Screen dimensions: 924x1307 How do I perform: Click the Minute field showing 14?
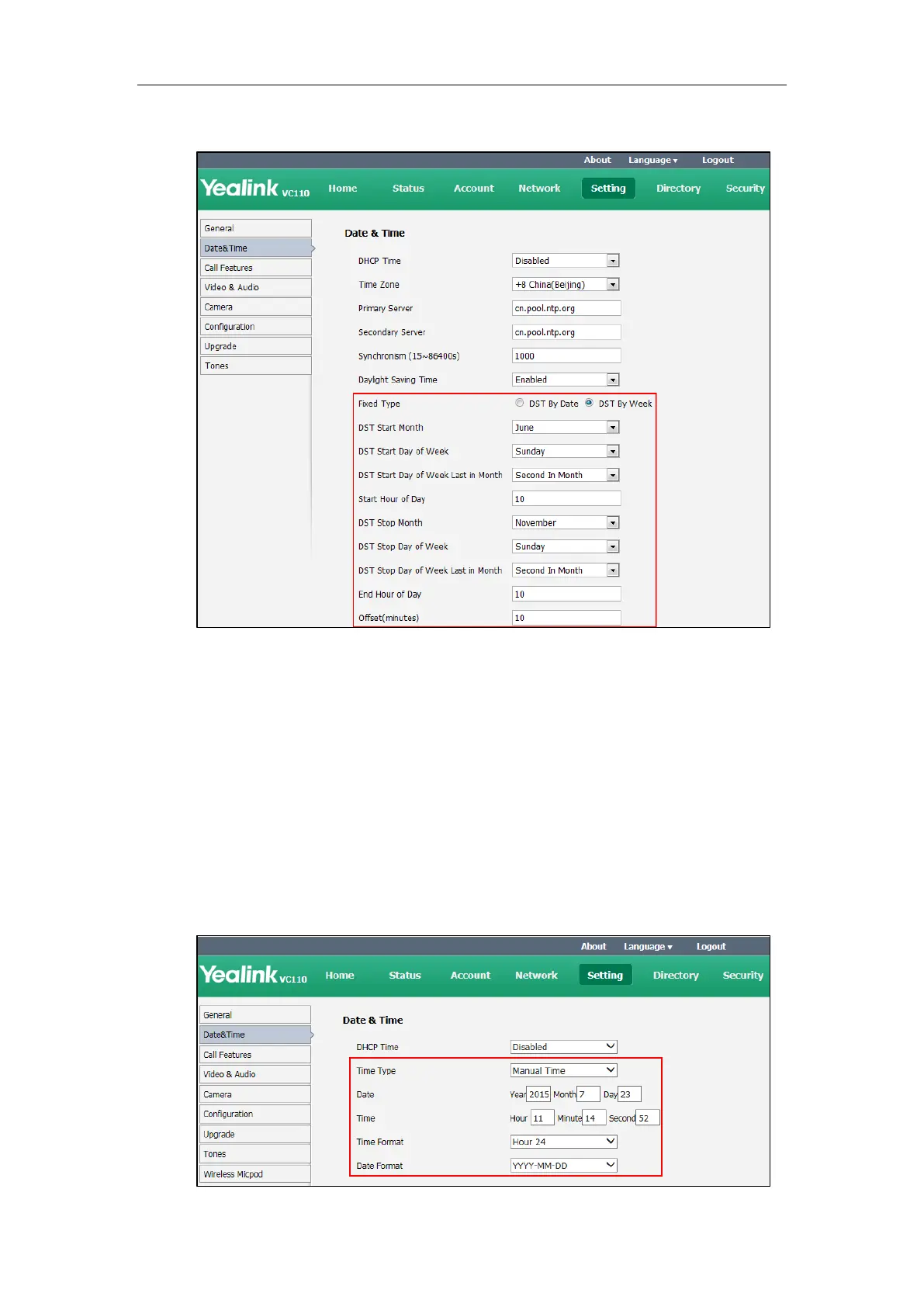coord(594,1118)
